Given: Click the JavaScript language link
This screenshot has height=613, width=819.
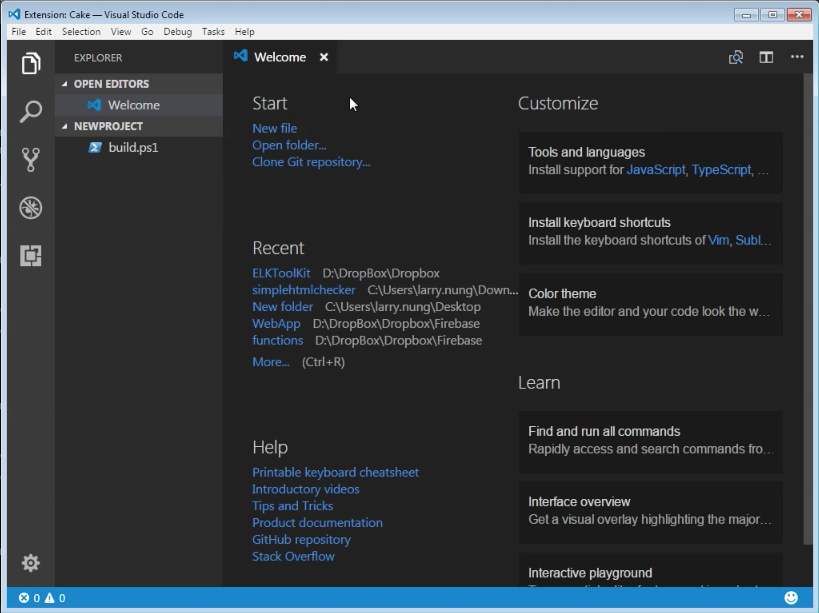Looking at the screenshot, I should coord(656,170).
